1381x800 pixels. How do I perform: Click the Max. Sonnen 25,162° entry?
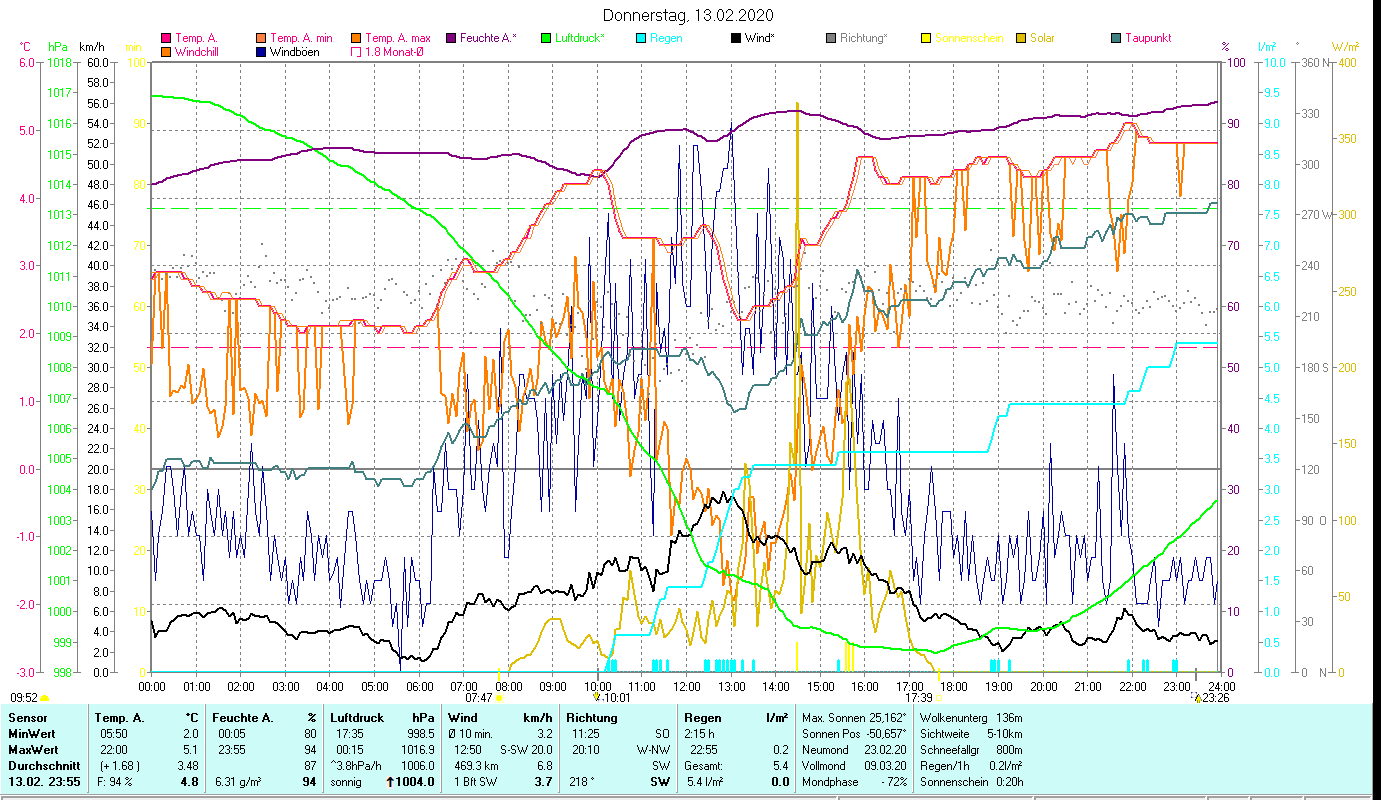[854, 718]
